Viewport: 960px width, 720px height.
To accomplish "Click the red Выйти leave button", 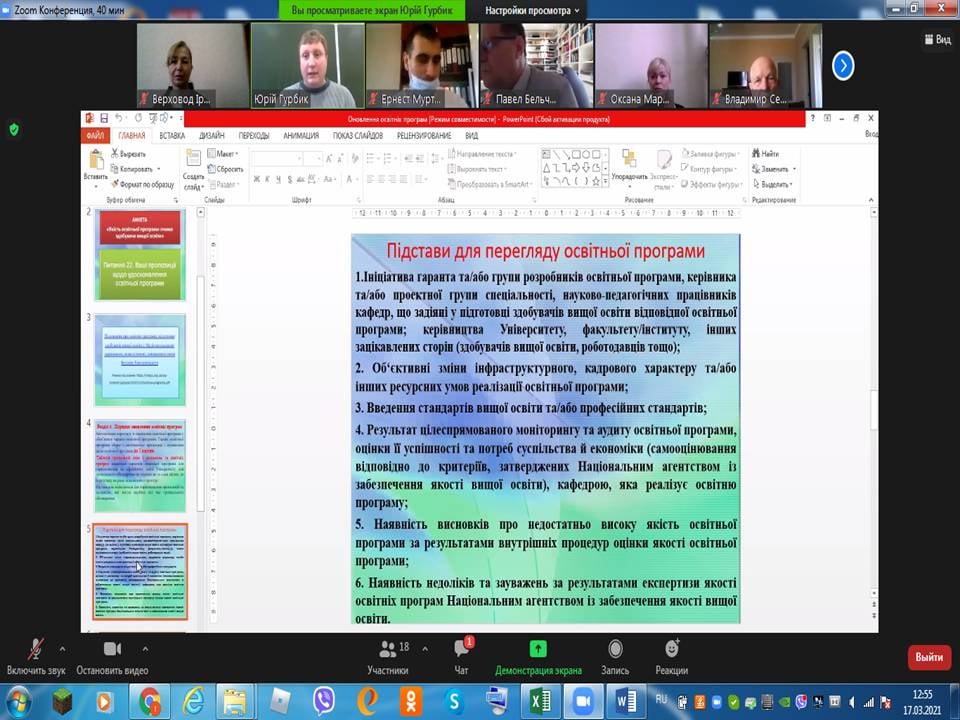I will tap(928, 657).
